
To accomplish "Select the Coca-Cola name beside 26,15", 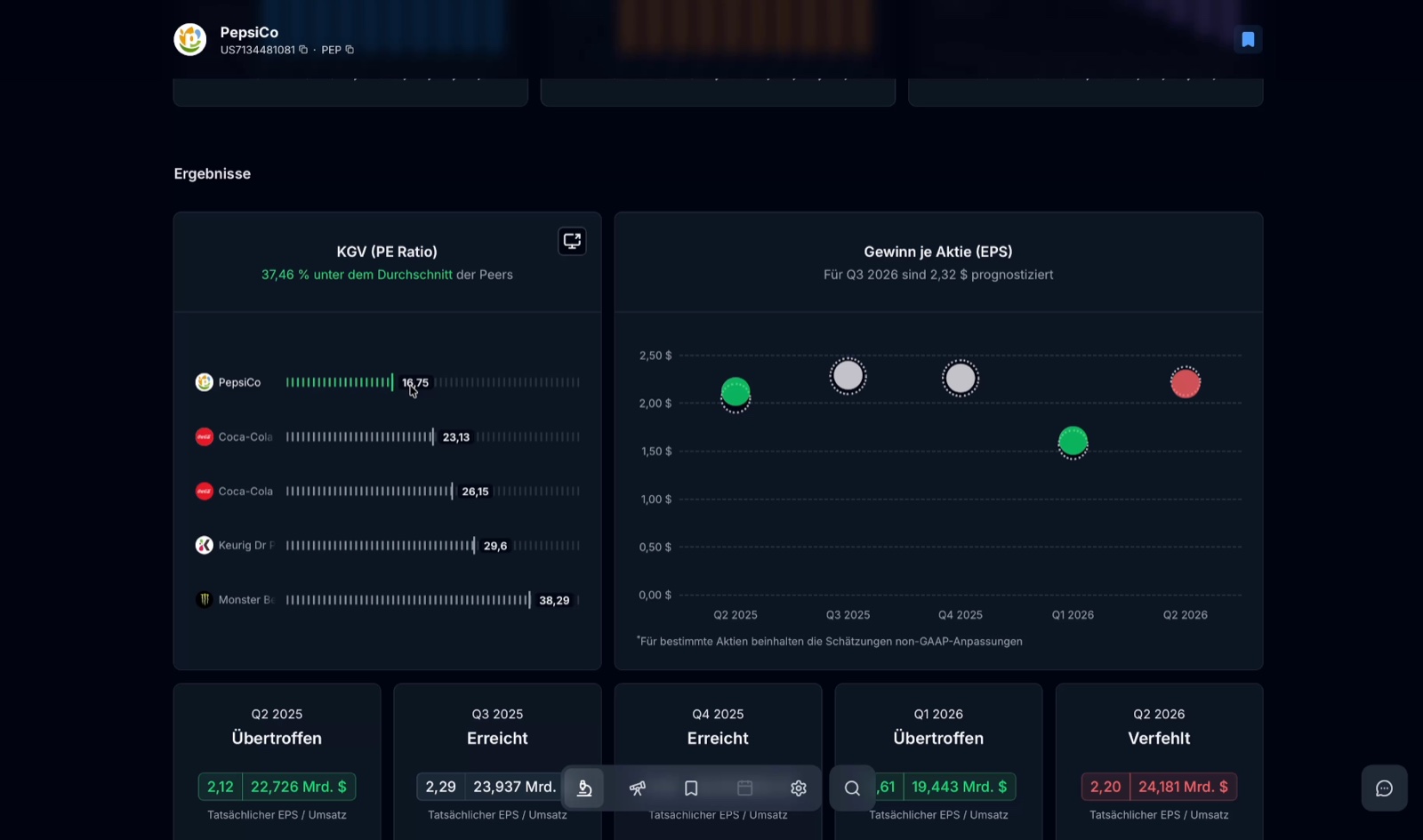I will pyautogui.click(x=245, y=492).
